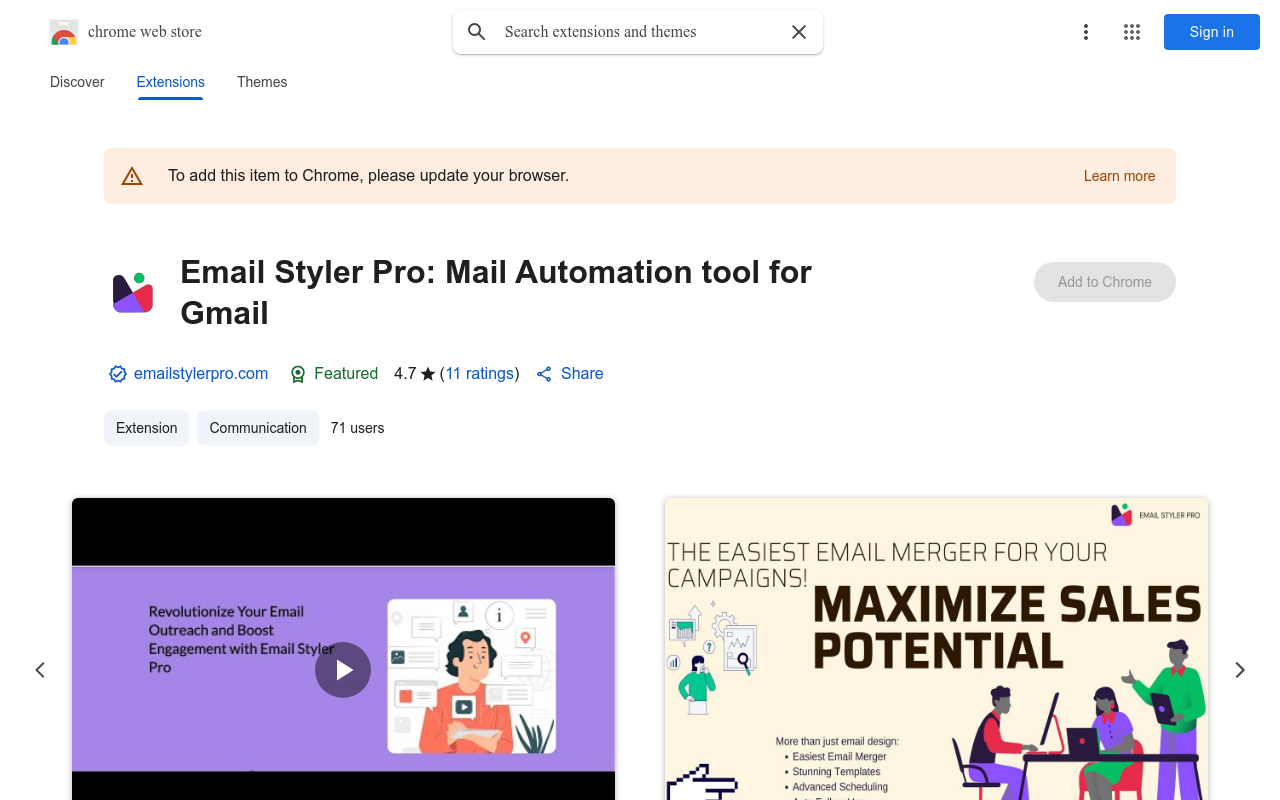Go to previous screenshot with left arrow

pos(40,670)
